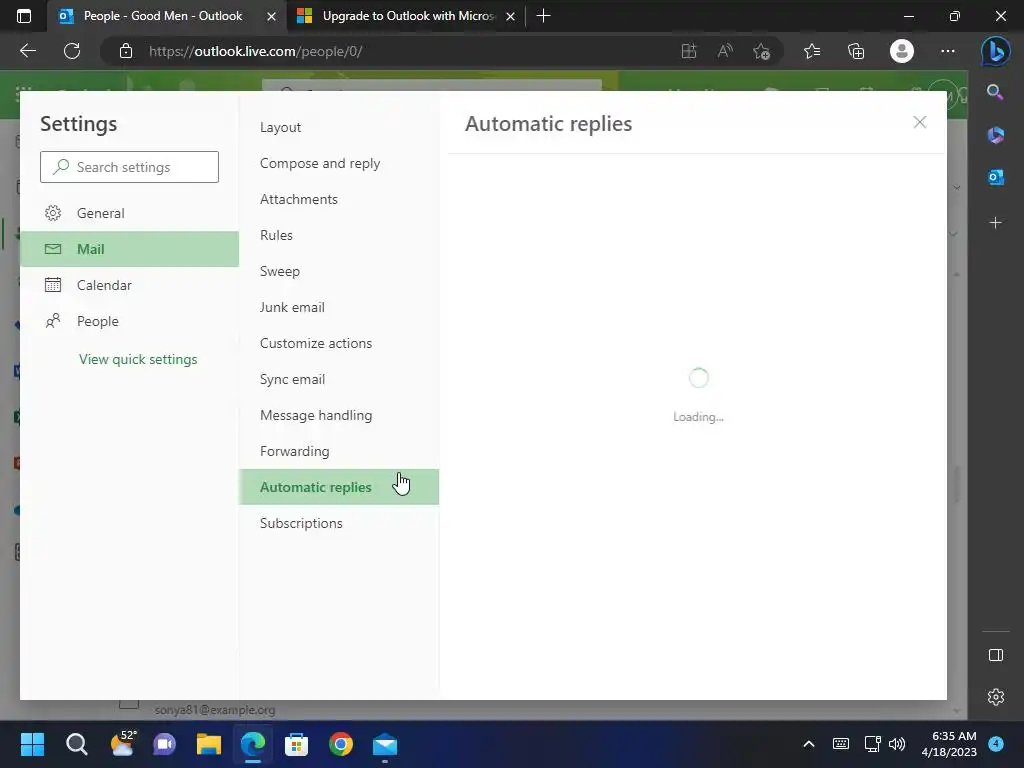Open the Sweep settings page
1024x768 pixels.
[x=338, y=271]
